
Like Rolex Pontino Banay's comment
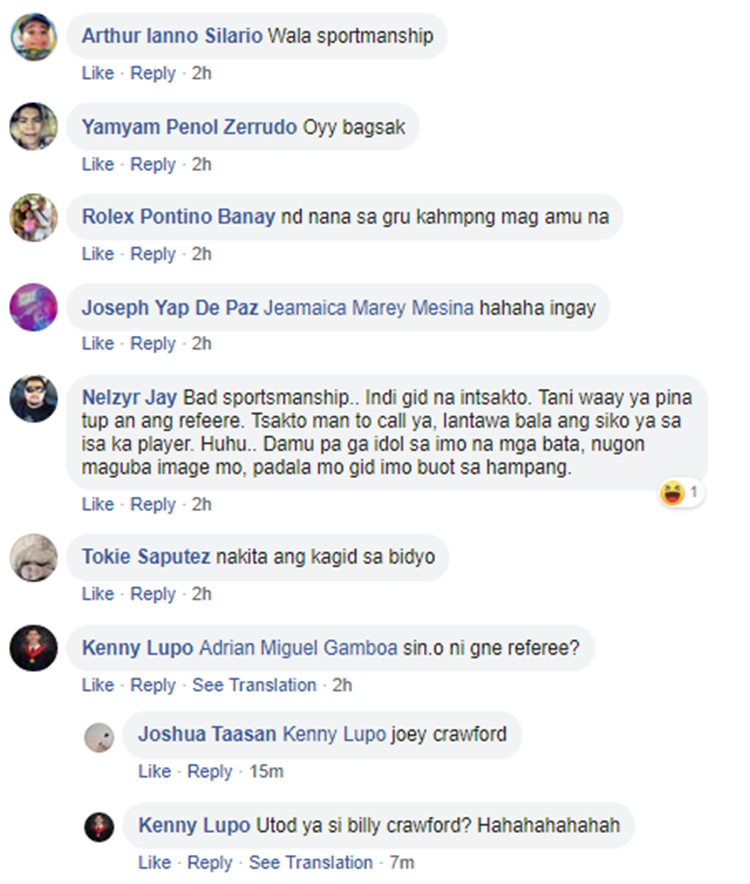pyautogui.click(x=98, y=254)
